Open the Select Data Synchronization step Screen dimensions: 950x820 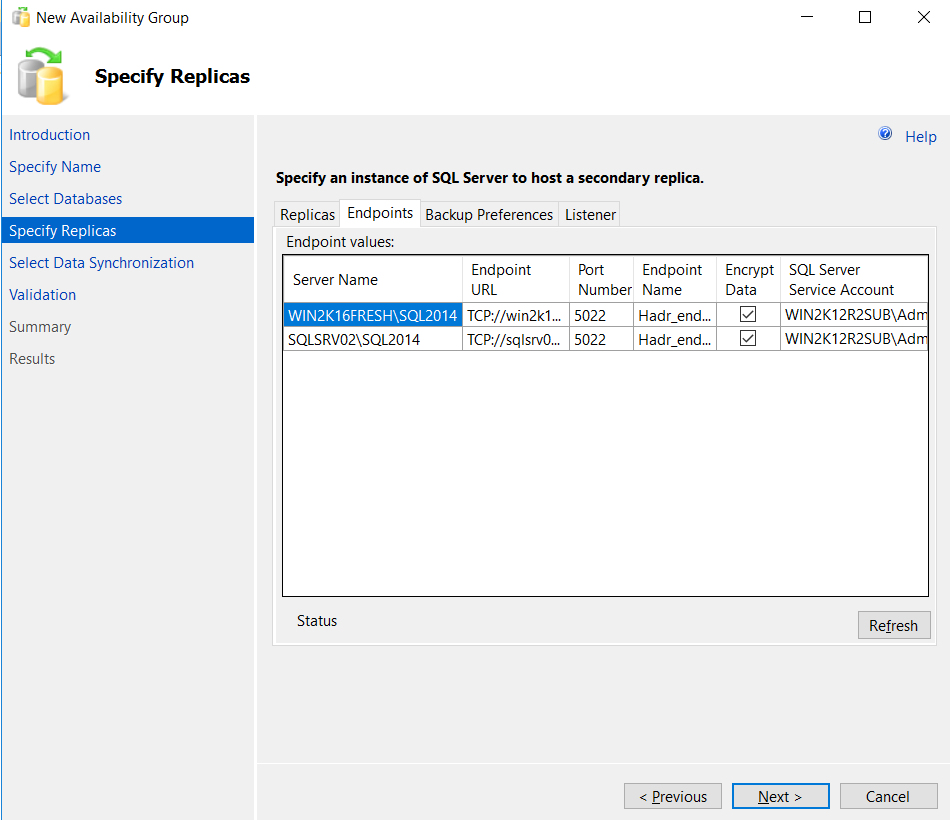(x=101, y=262)
